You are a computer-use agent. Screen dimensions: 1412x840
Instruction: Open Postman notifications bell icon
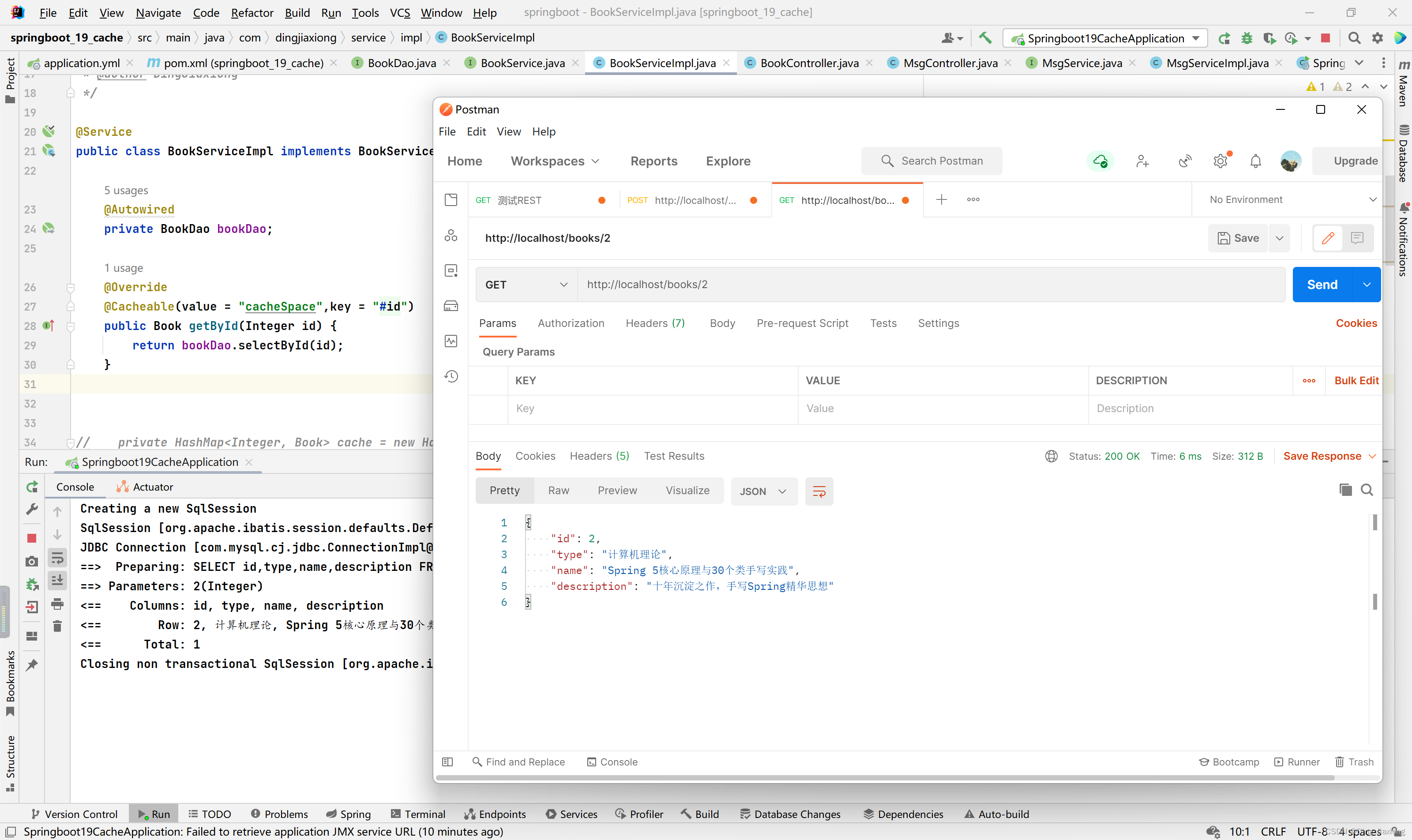click(1255, 161)
